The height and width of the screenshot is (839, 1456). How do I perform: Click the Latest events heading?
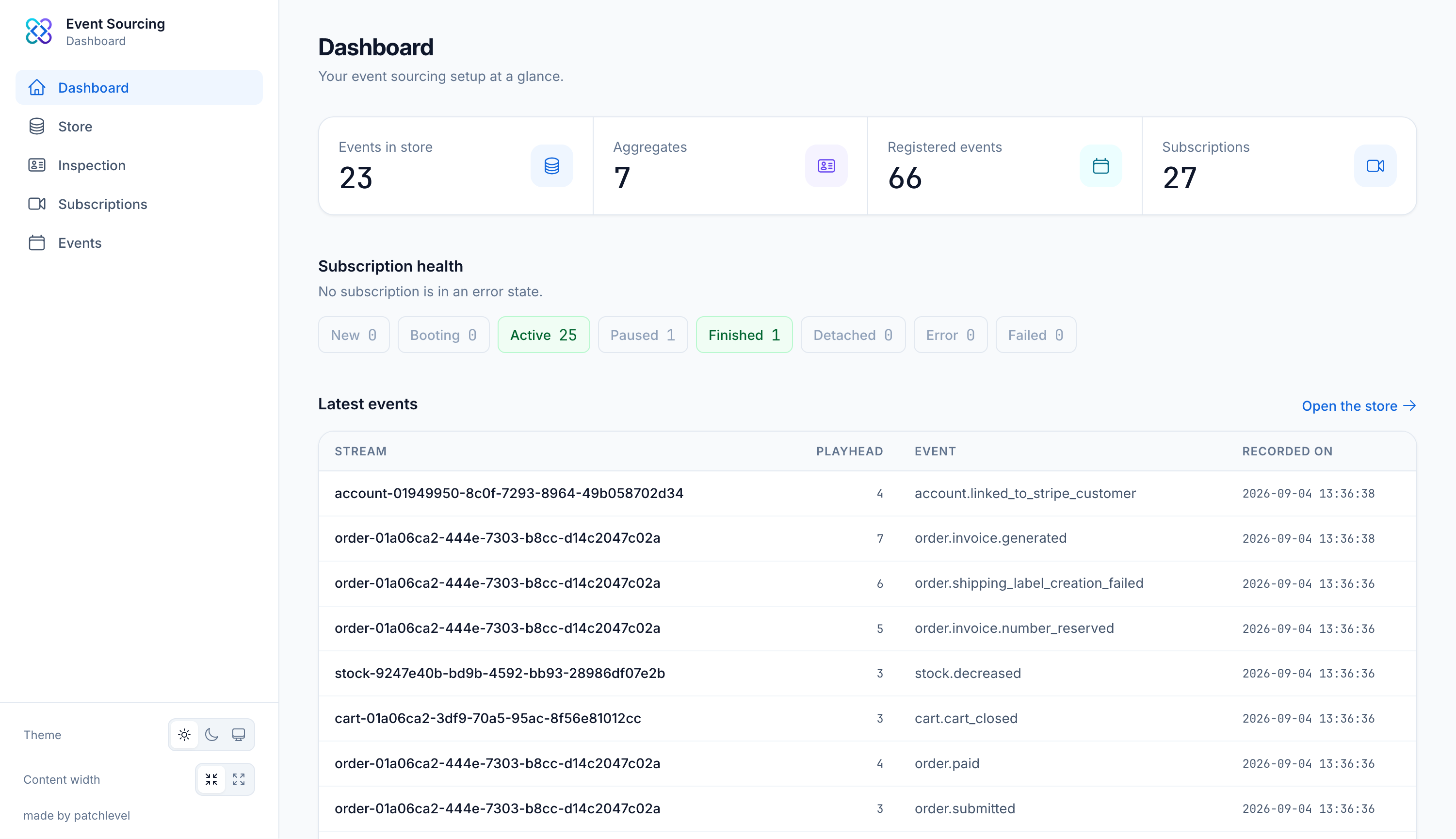(368, 404)
